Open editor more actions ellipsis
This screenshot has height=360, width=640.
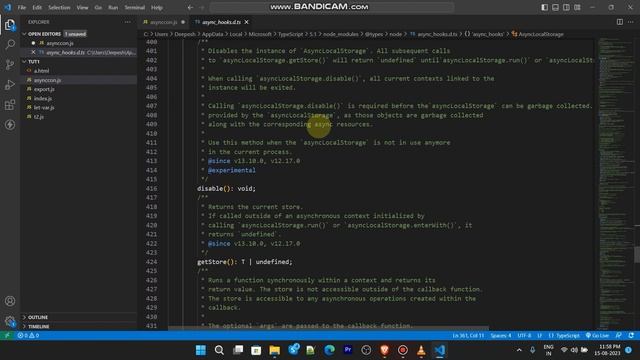631,22
